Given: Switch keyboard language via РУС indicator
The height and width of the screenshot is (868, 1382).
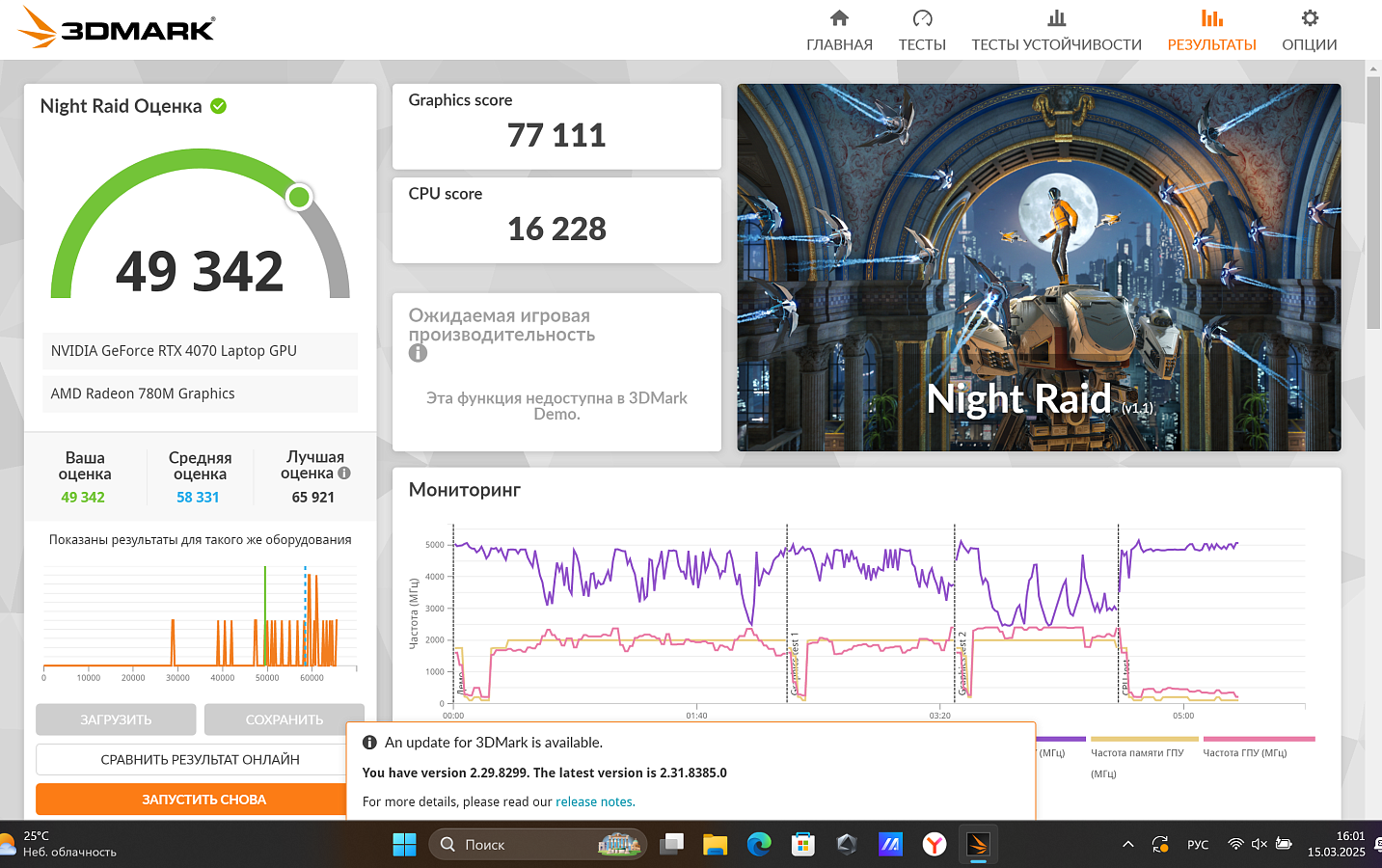Looking at the screenshot, I should point(1198,845).
